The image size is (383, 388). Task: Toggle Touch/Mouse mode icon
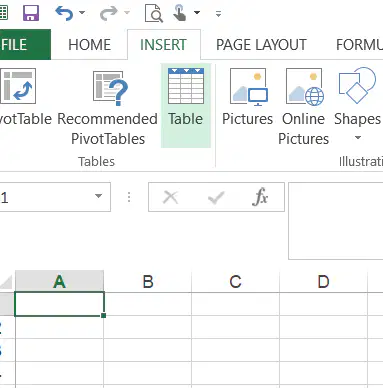(180, 13)
